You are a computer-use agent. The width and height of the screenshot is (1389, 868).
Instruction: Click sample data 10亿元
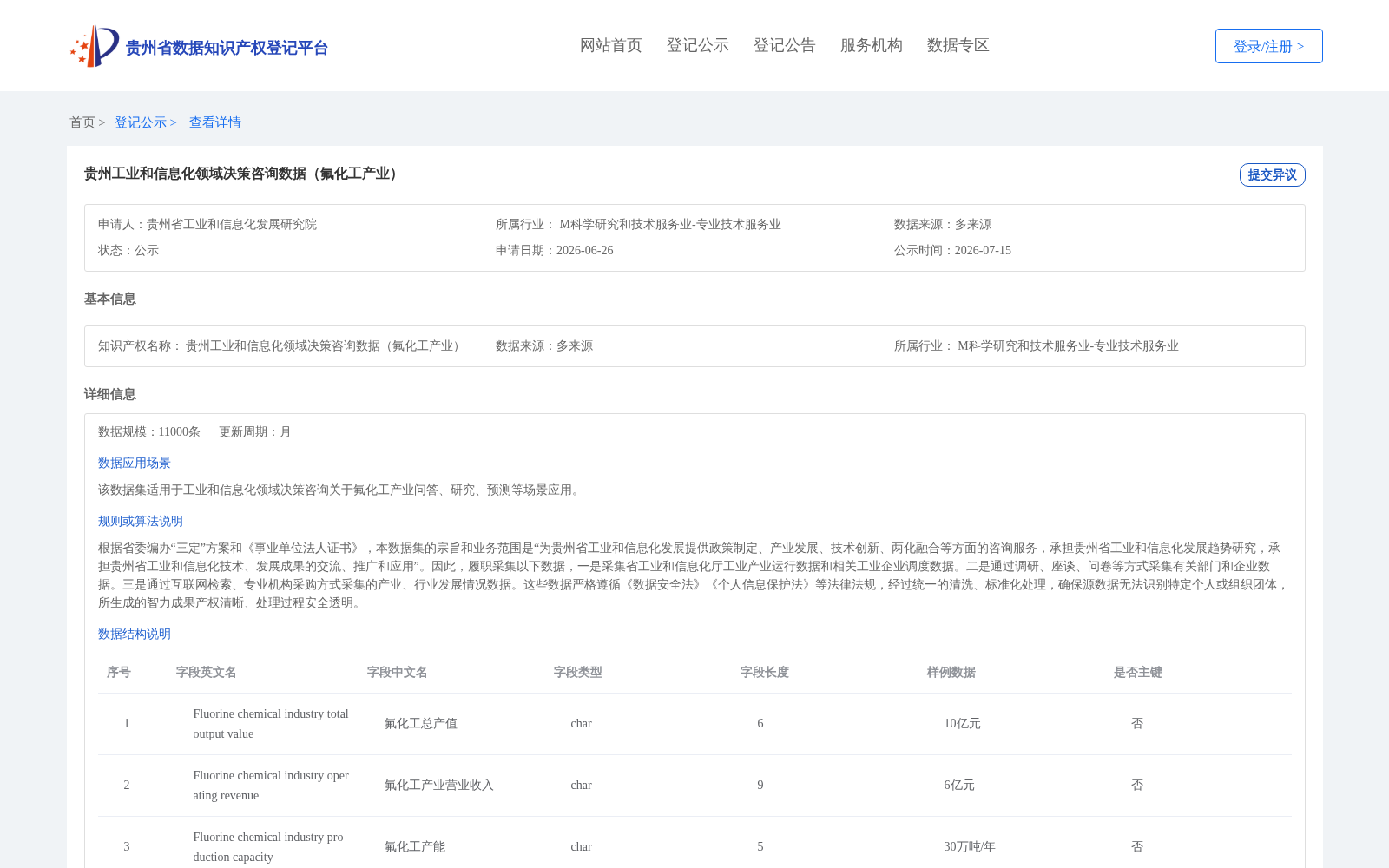click(x=963, y=723)
